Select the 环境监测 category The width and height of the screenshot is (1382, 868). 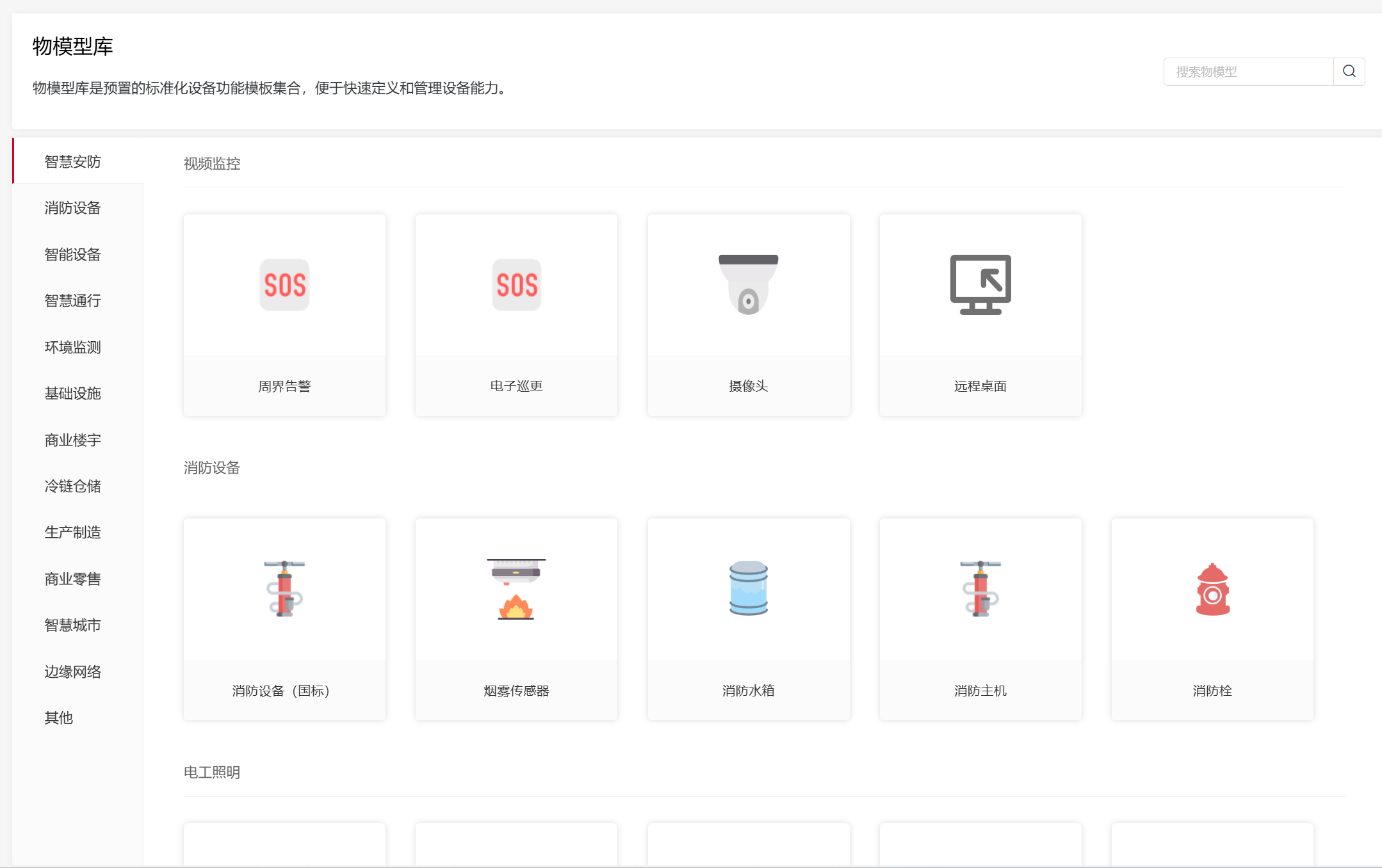(77, 347)
